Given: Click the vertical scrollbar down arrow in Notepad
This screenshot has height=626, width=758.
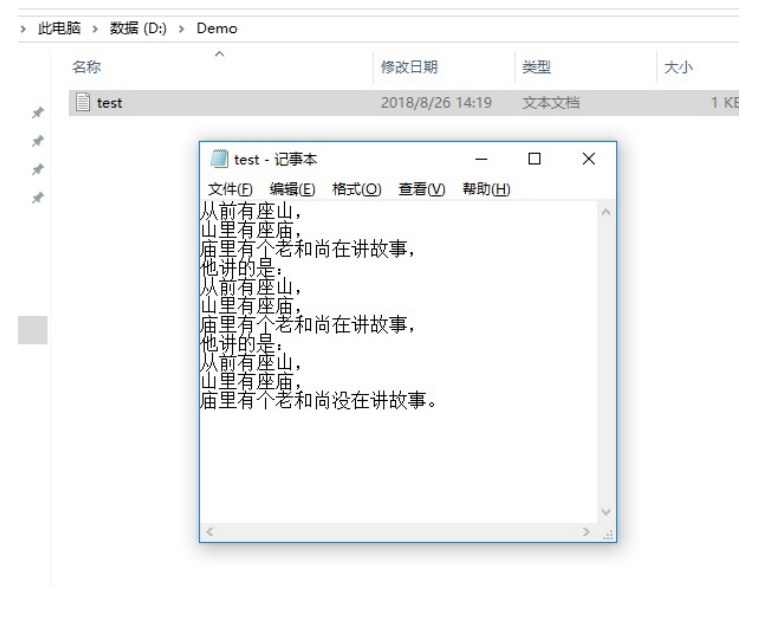Looking at the screenshot, I should 606,512.
